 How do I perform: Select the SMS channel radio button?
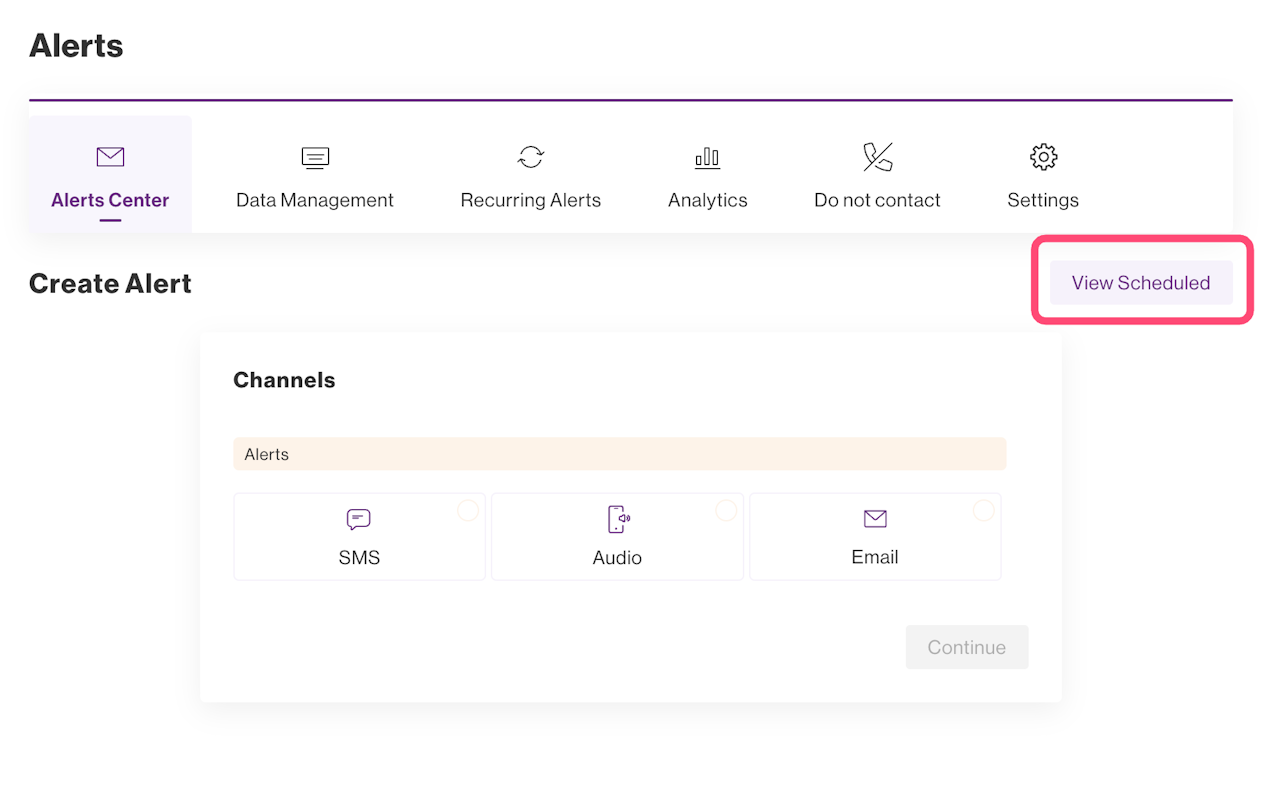[x=468, y=510]
